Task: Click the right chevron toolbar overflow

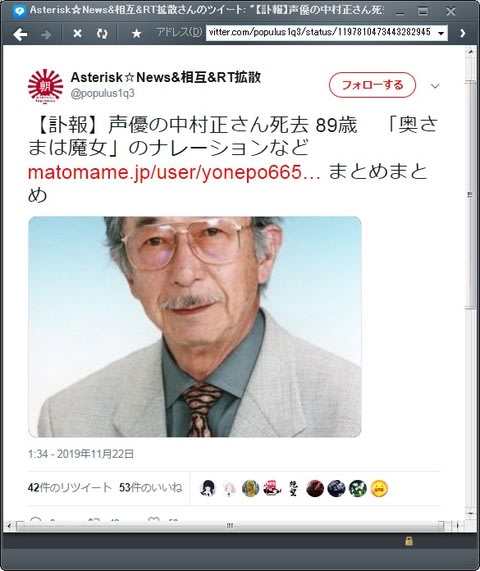Action: 463,34
